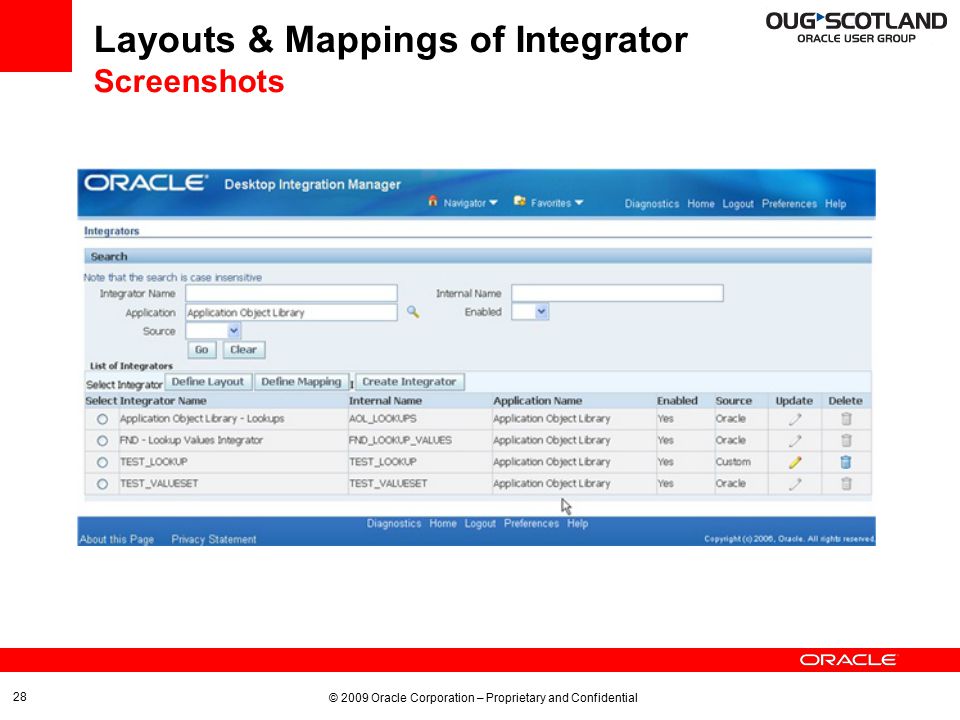Click the red Screenshots subtitle
The image size is (960, 720).
click(189, 81)
